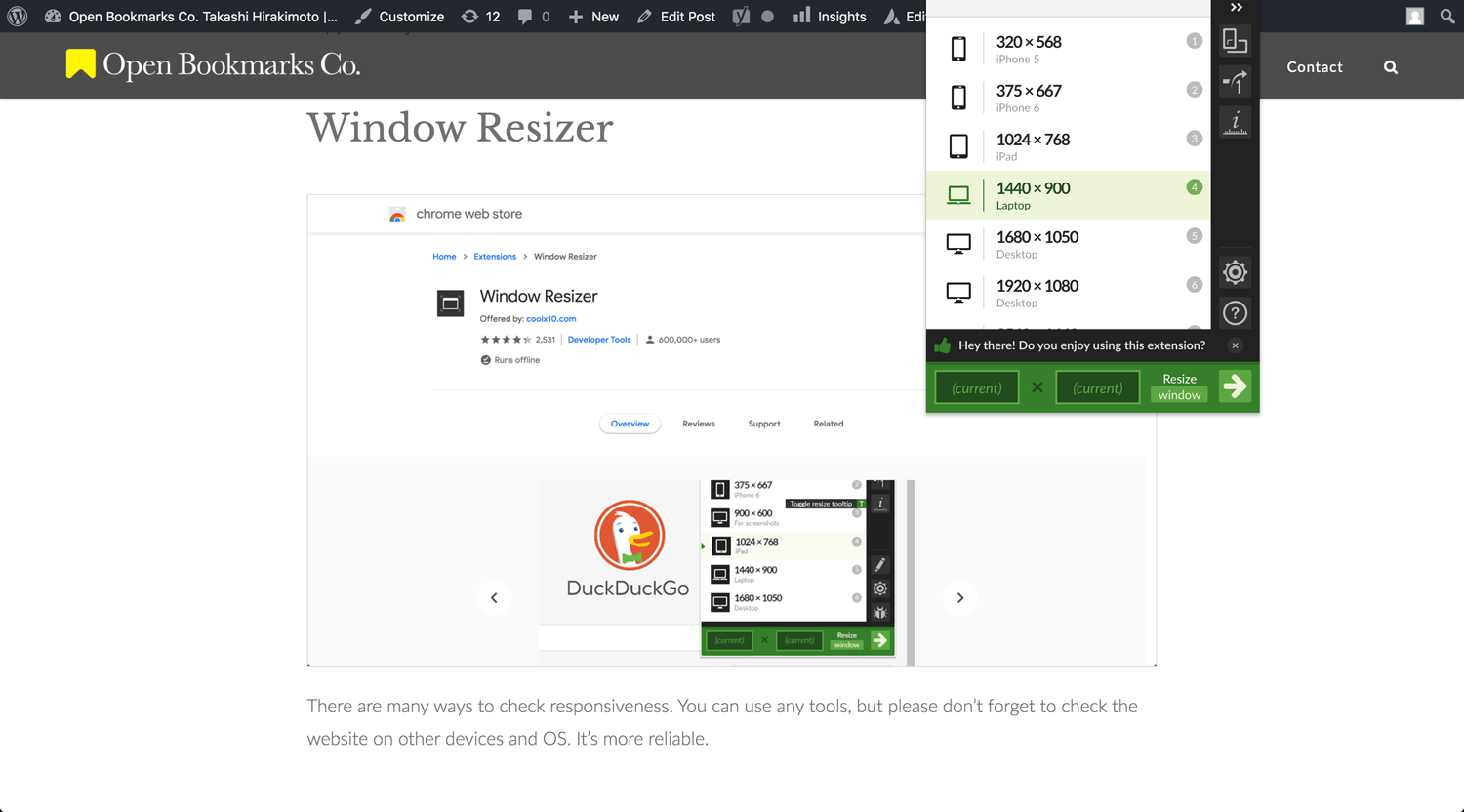Open the extension settings gear
This screenshot has height=812, width=1464.
coord(1236,272)
